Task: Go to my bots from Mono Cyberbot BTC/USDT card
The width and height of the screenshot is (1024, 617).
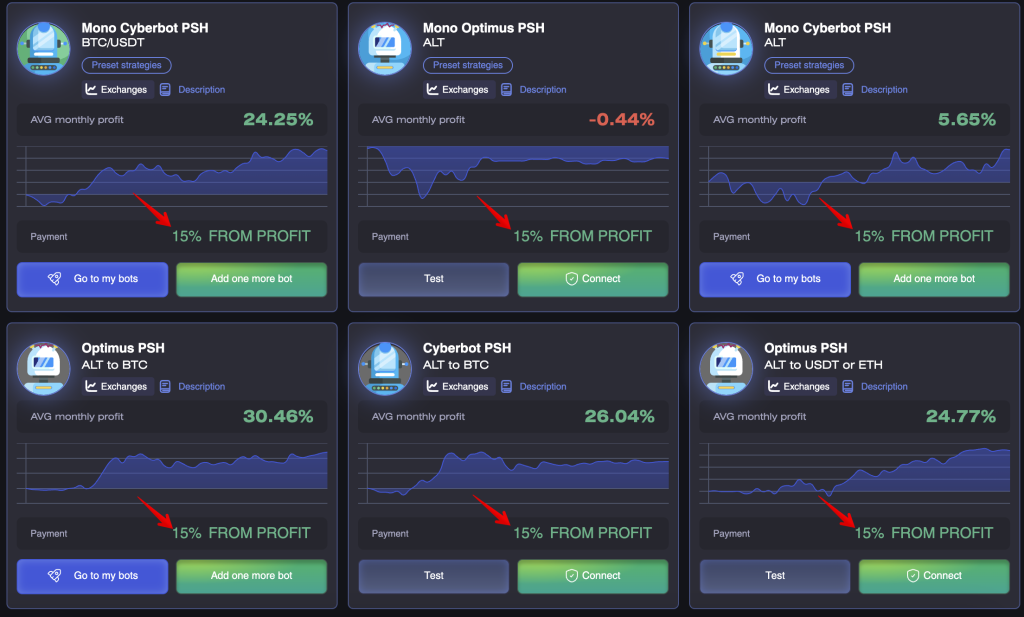Action: [92, 279]
